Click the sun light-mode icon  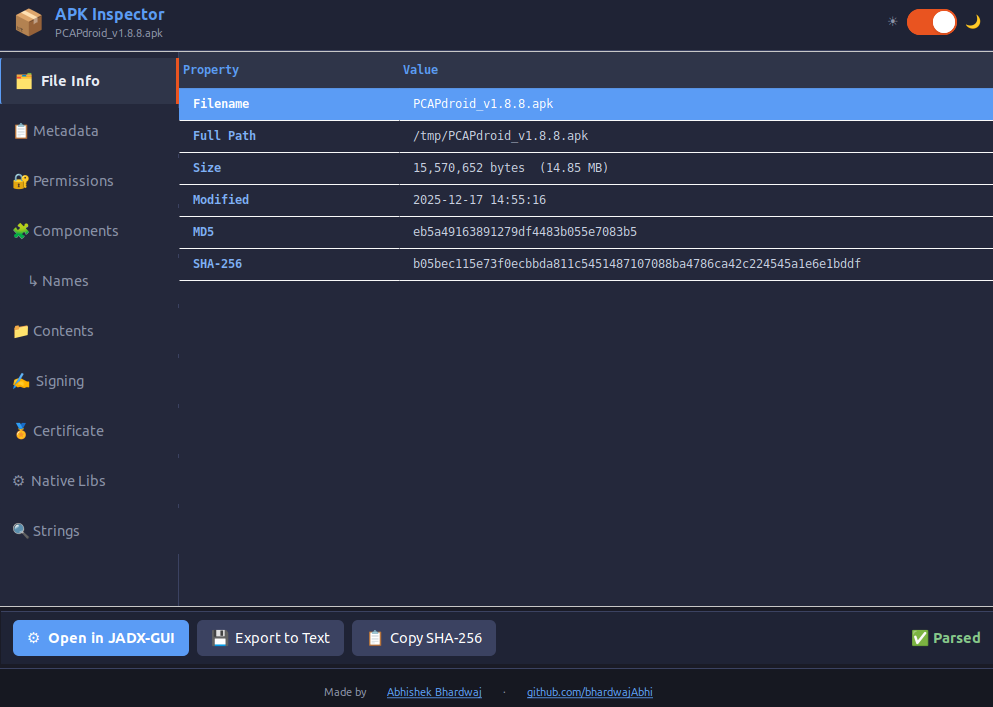click(x=892, y=22)
